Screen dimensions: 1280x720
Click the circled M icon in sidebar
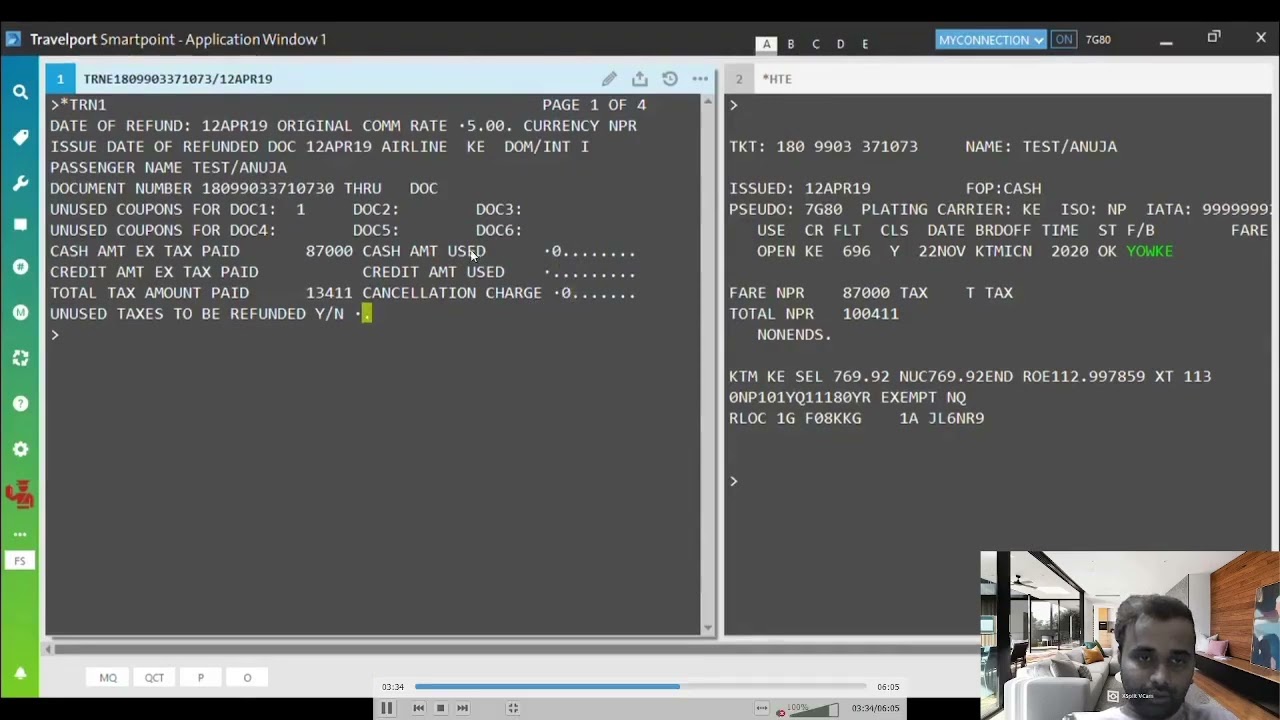(20, 313)
